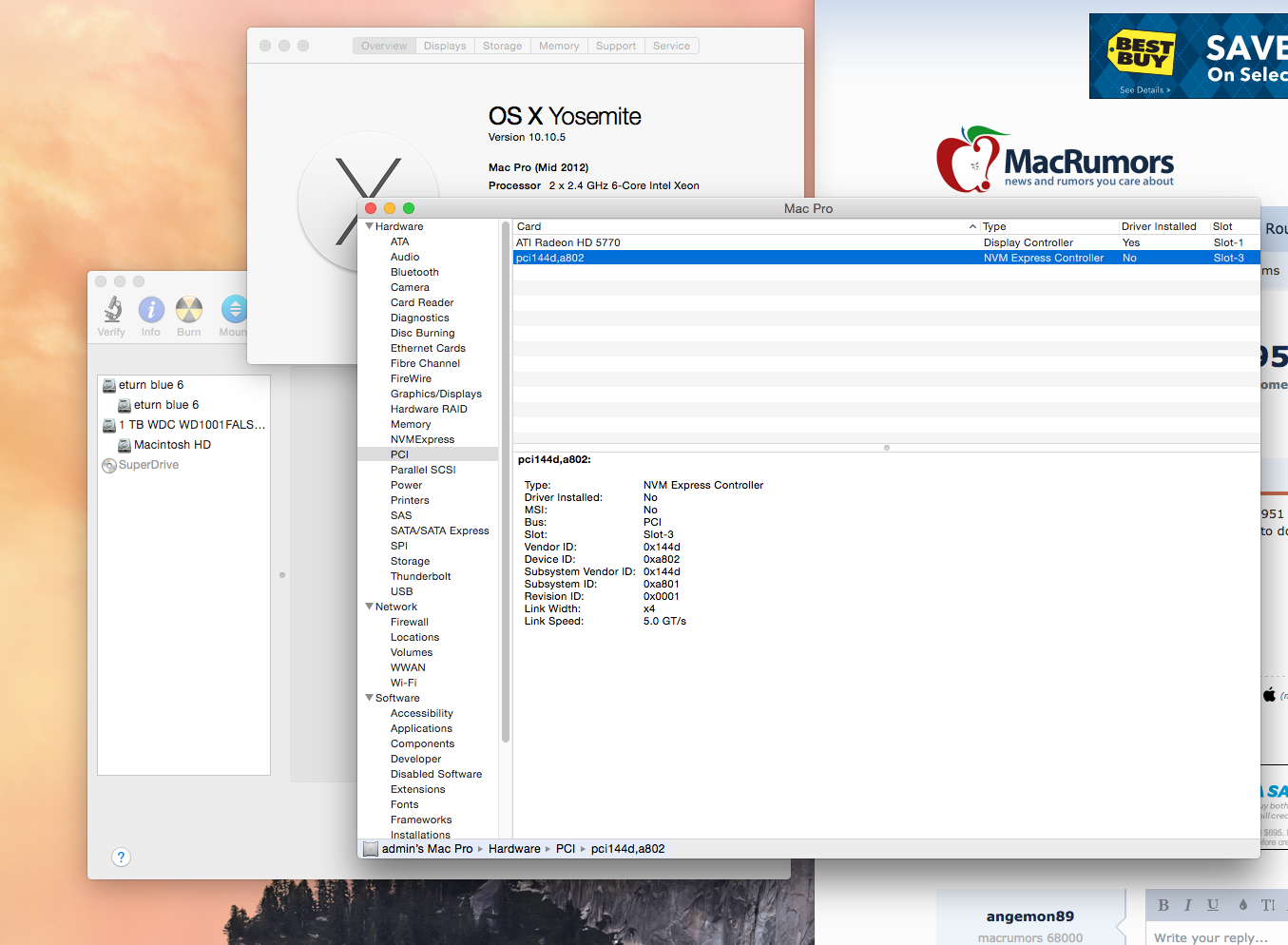Screen dimensions: 1288x945
Task: Click the Driver Installed column header
Action: [1164, 226]
